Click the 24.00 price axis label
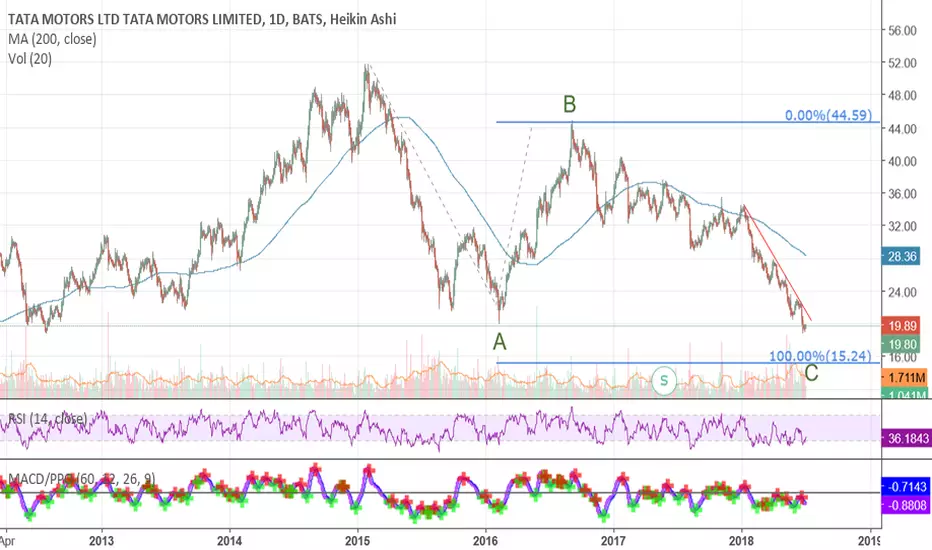The width and height of the screenshot is (932, 550). pyautogui.click(x=902, y=292)
